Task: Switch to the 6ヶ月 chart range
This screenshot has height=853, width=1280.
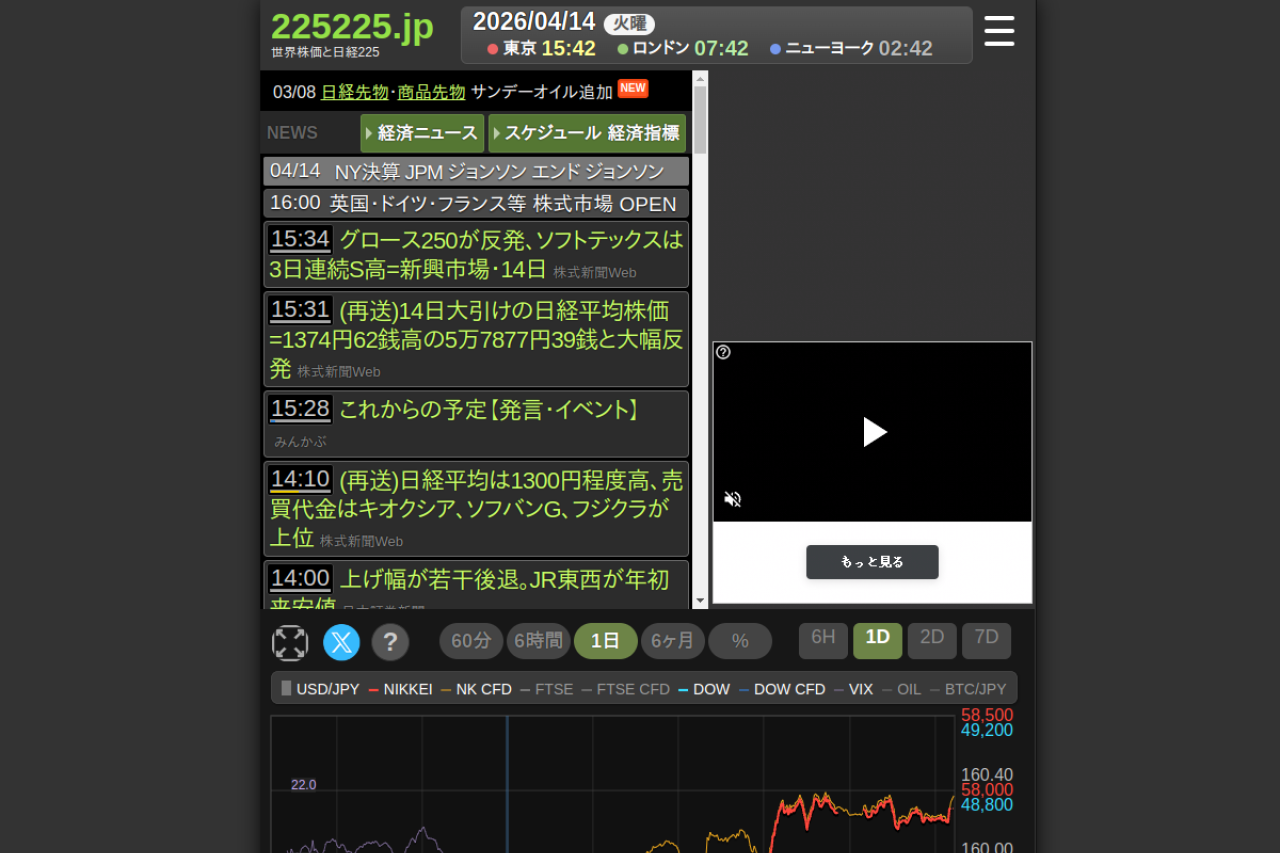Action: click(x=672, y=641)
